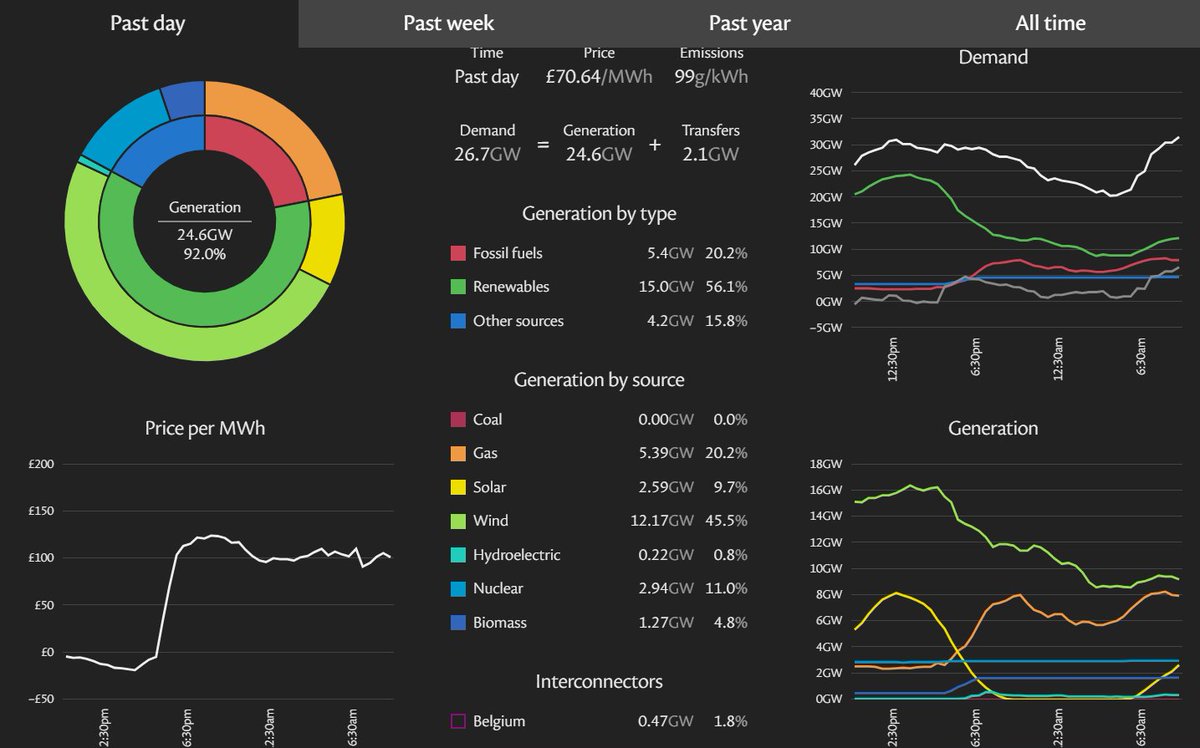Viewport: 1200px width, 748px height.
Task: Click the Hydroelectric teal swatch
Action: tap(459, 555)
